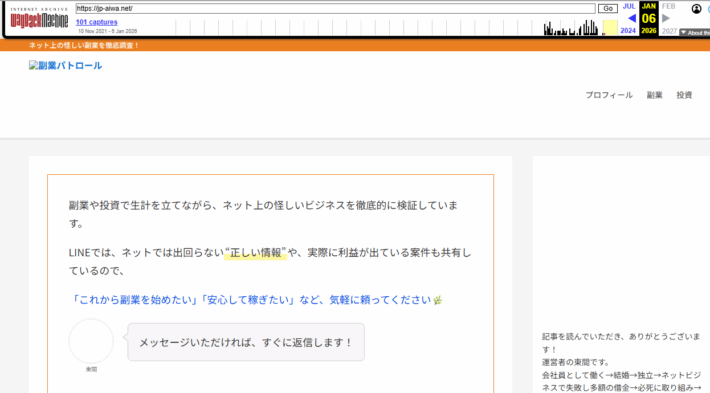Screen dimensions: 710x393
Task: Select JUL previous month link
Action: [x=628, y=6]
